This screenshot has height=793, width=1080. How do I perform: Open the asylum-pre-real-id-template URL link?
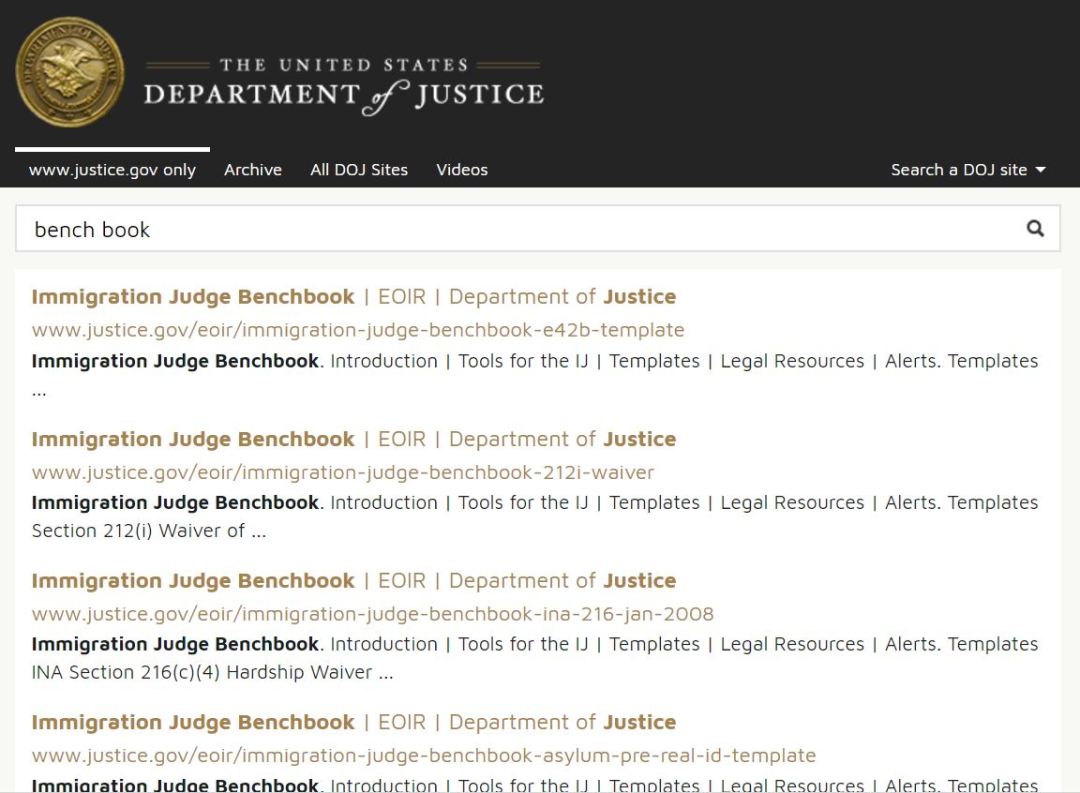[x=424, y=756]
